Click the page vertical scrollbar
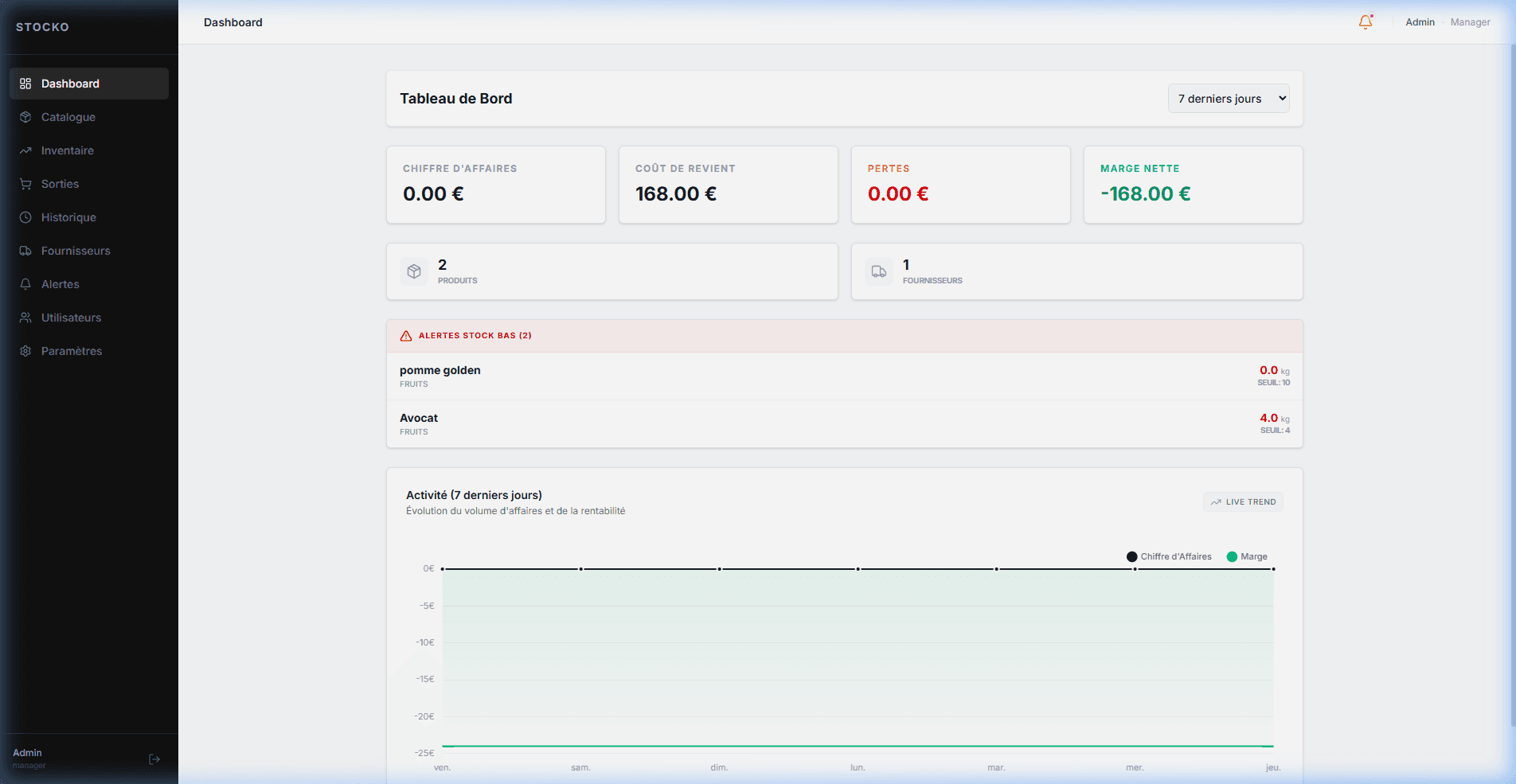 (1512, 386)
